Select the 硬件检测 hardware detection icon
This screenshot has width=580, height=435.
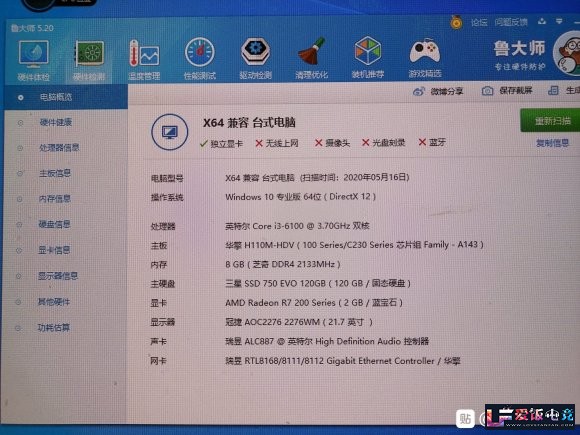pyautogui.click(x=89, y=60)
